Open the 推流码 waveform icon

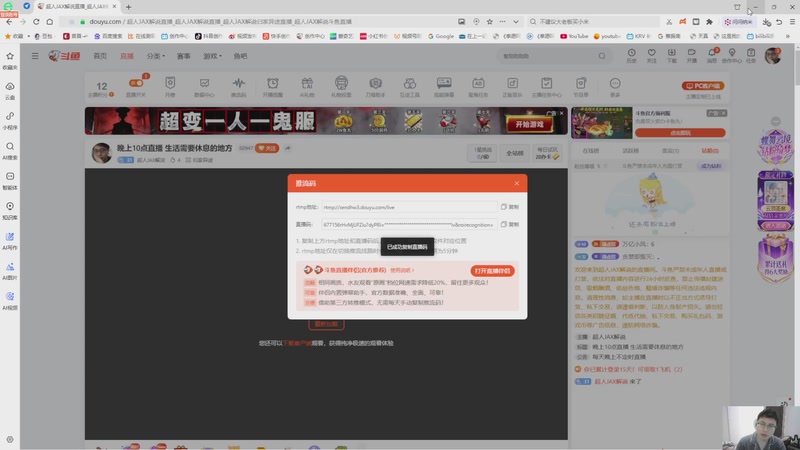(x=238, y=86)
